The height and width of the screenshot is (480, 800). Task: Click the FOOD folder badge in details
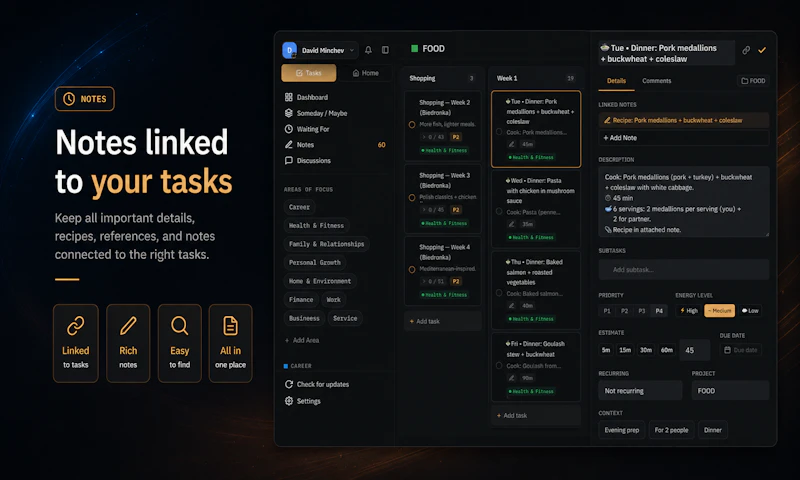click(753, 81)
